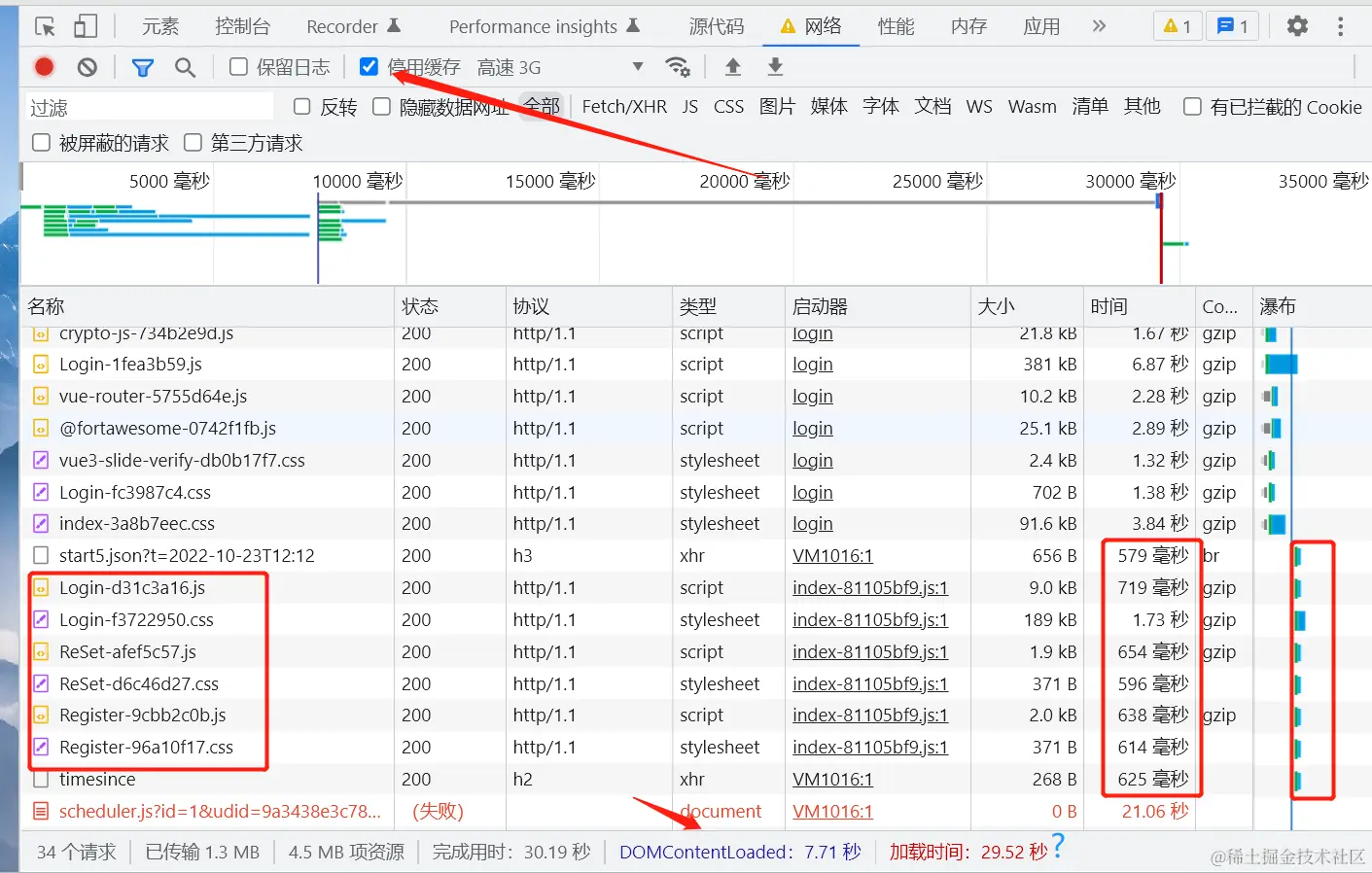Toggle the device toolbar icon

pos(86,26)
